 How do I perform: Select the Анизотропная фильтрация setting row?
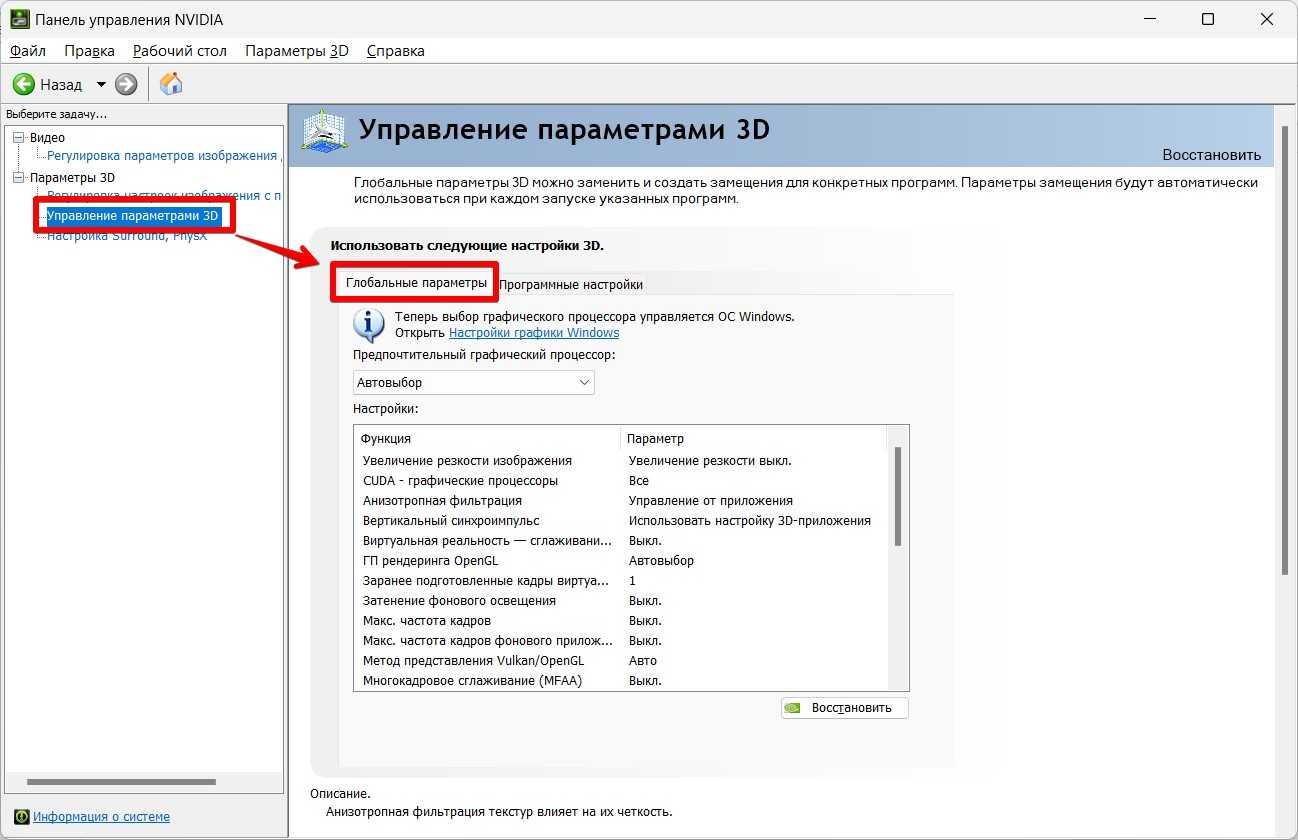(442, 501)
